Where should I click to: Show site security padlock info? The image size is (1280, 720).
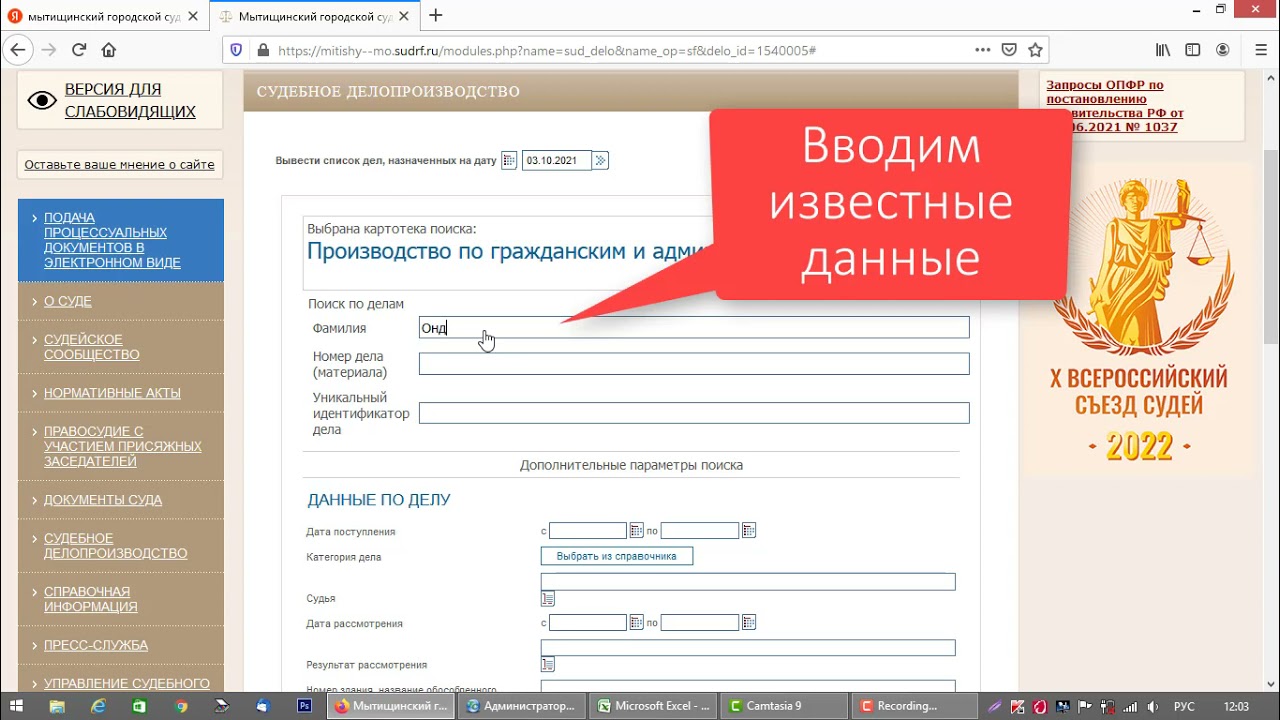click(263, 50)
